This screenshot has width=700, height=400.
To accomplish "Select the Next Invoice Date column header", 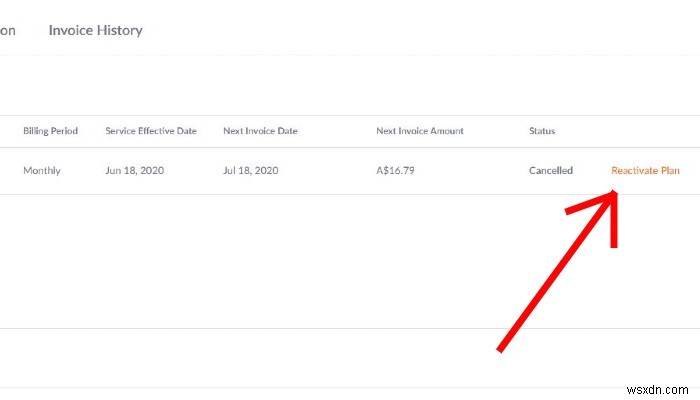I will (x=260, y=131).
